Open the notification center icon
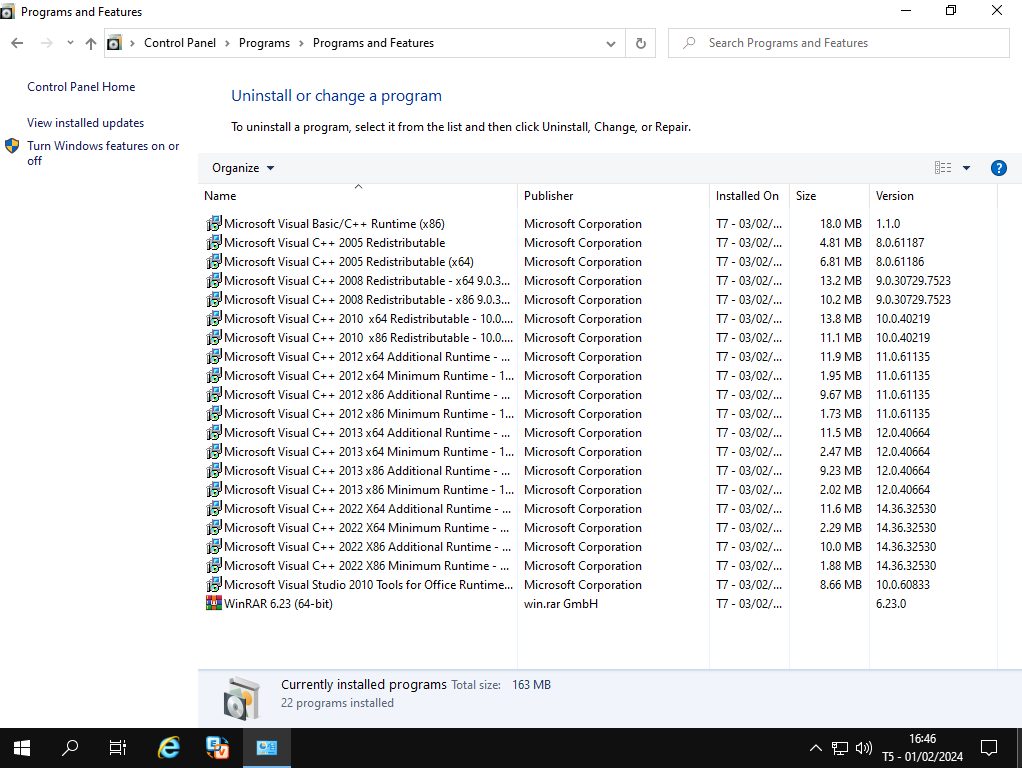This screenshot has height=768, width=1022. [988, 747]
